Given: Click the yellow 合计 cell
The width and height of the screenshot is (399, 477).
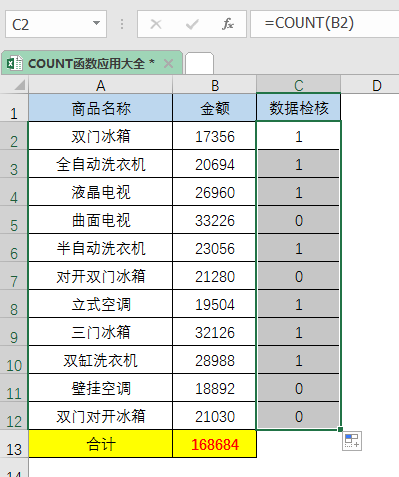Looking at the screenshot, I should [x=101, y=444].
